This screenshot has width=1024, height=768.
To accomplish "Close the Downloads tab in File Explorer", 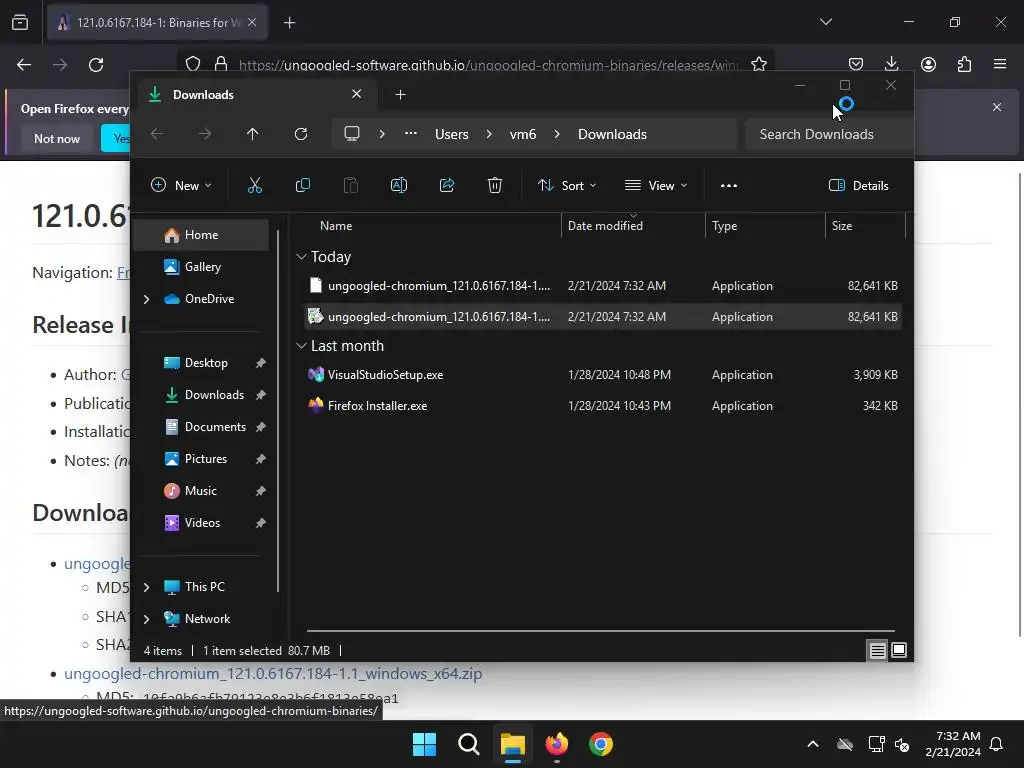I will (357, 94).
